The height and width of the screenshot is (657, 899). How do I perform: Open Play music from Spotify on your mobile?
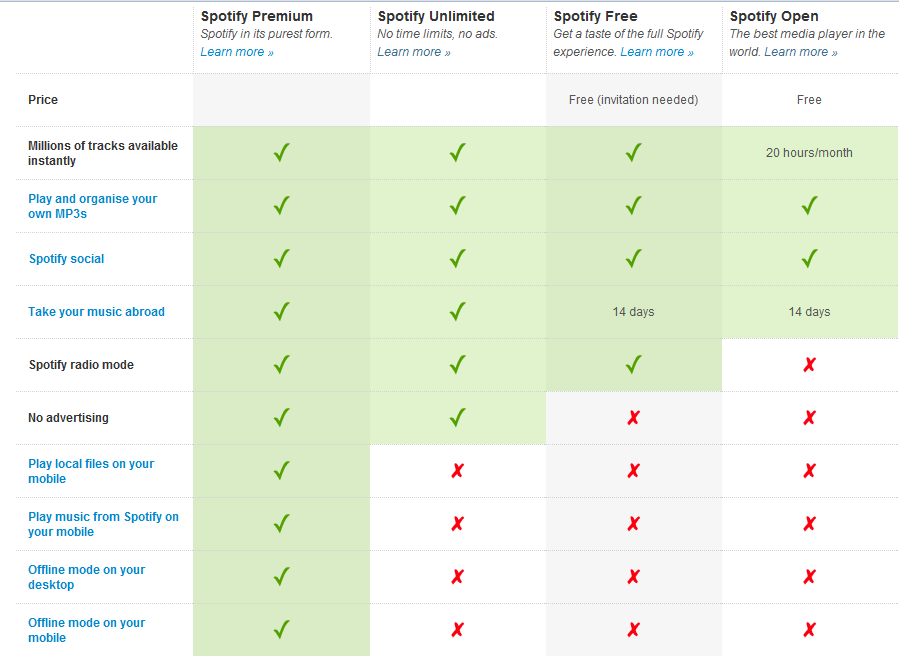pyautogui.click(x=103, y=524)
